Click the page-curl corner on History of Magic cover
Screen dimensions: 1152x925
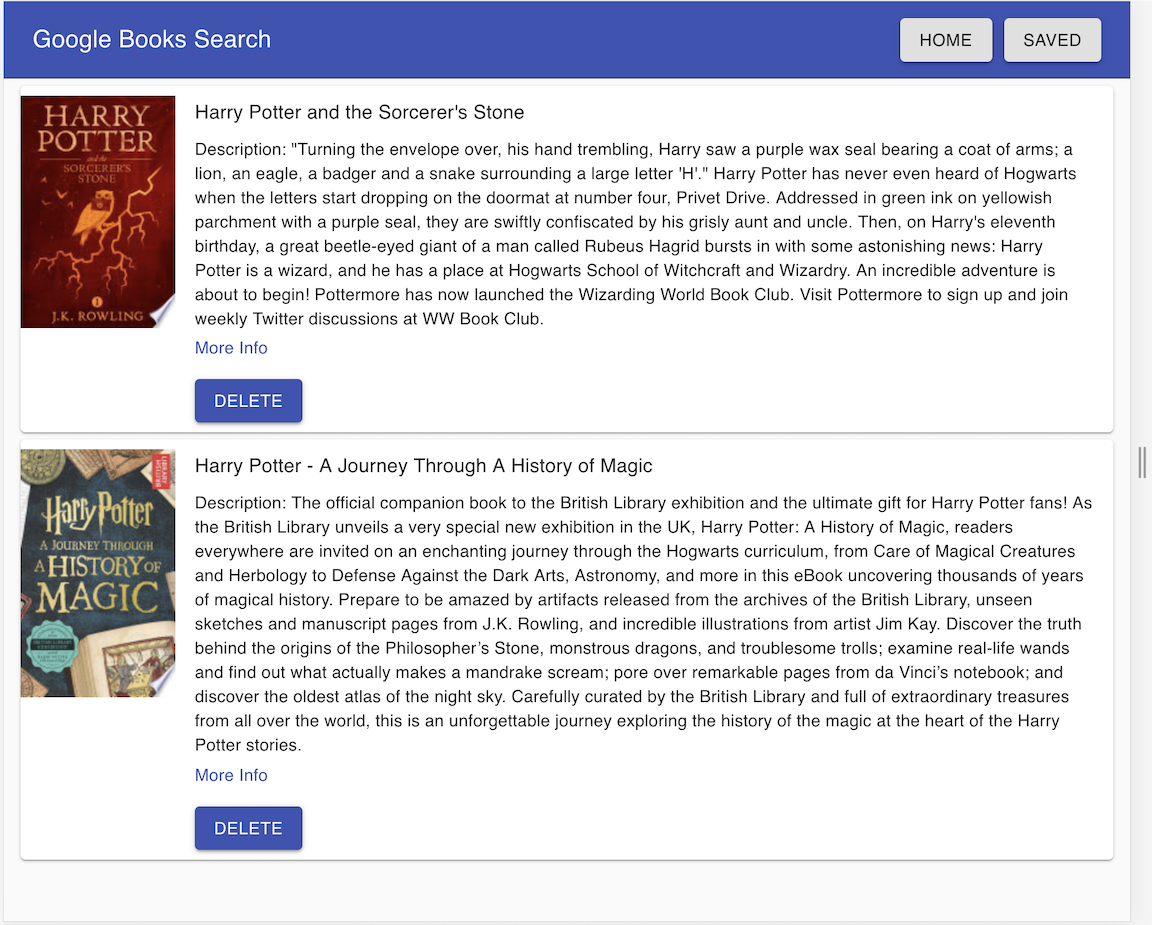pyautogui.click(x=162, y=682)
